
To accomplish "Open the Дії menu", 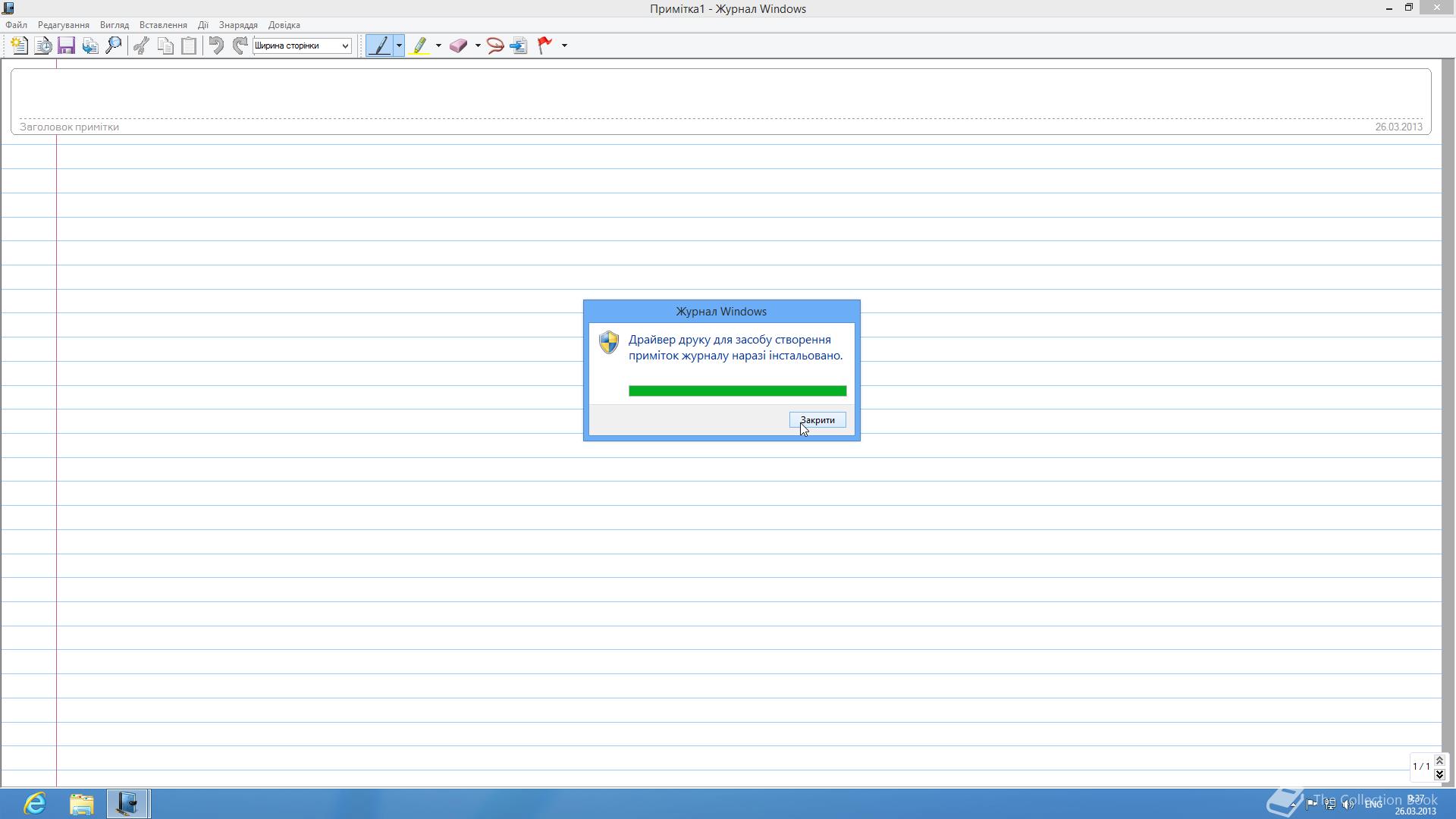I will [203, 25].
